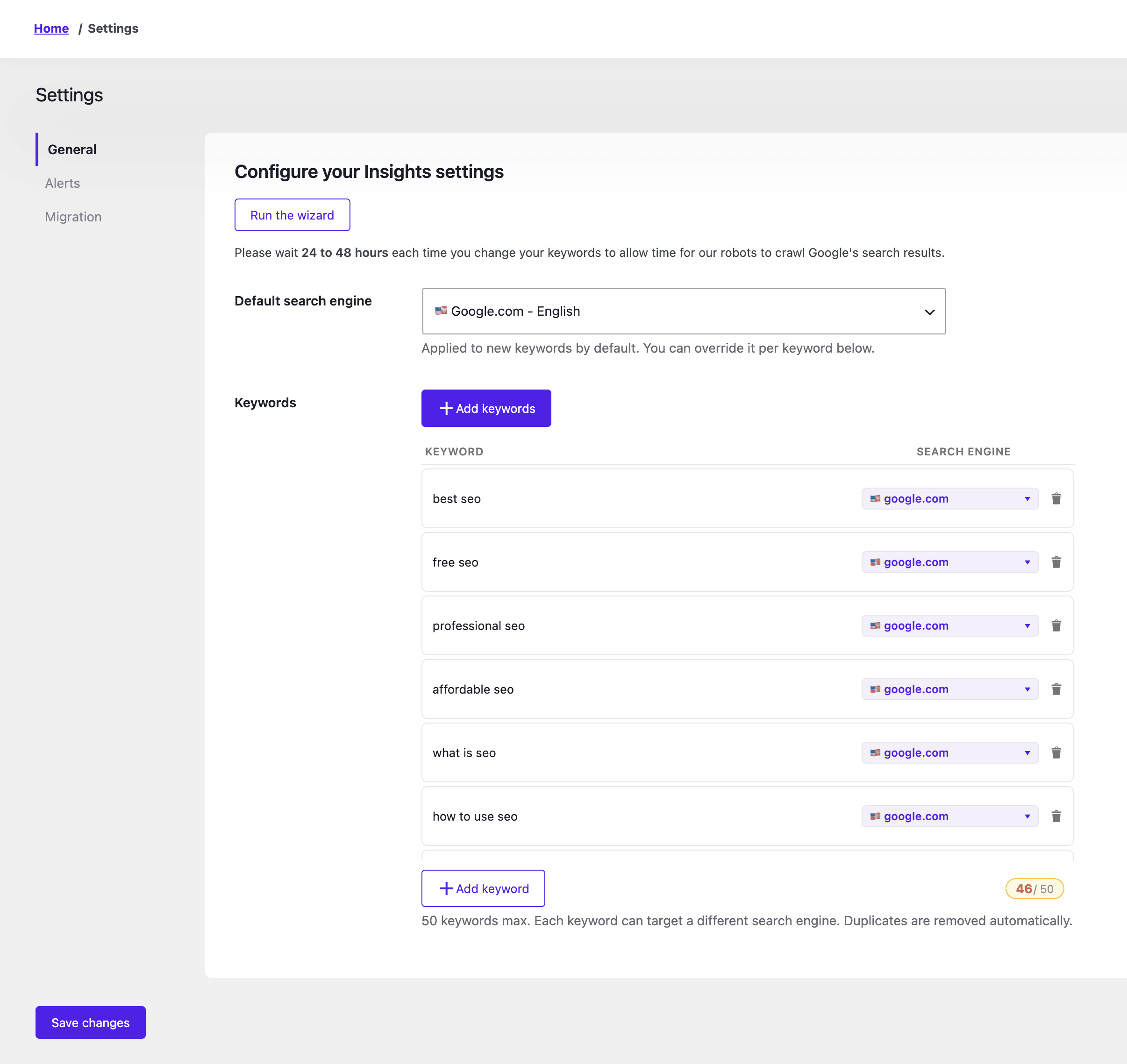Remove 'how to use seo' keyword
Viewport: 1127px width, 1064px height.
click(1056, 816)
